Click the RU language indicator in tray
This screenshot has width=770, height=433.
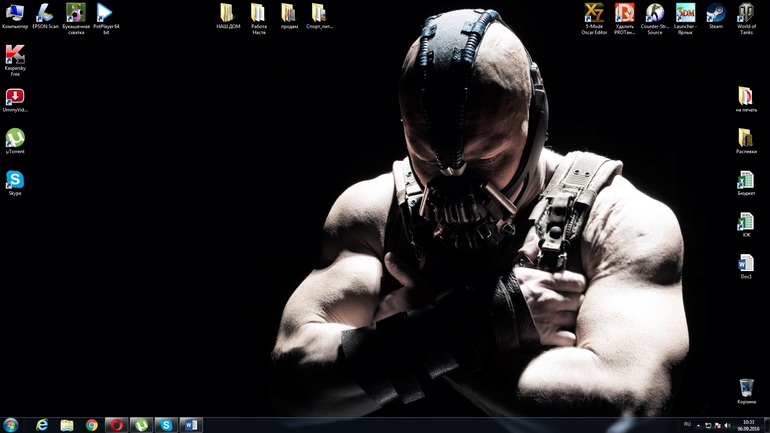687,424
